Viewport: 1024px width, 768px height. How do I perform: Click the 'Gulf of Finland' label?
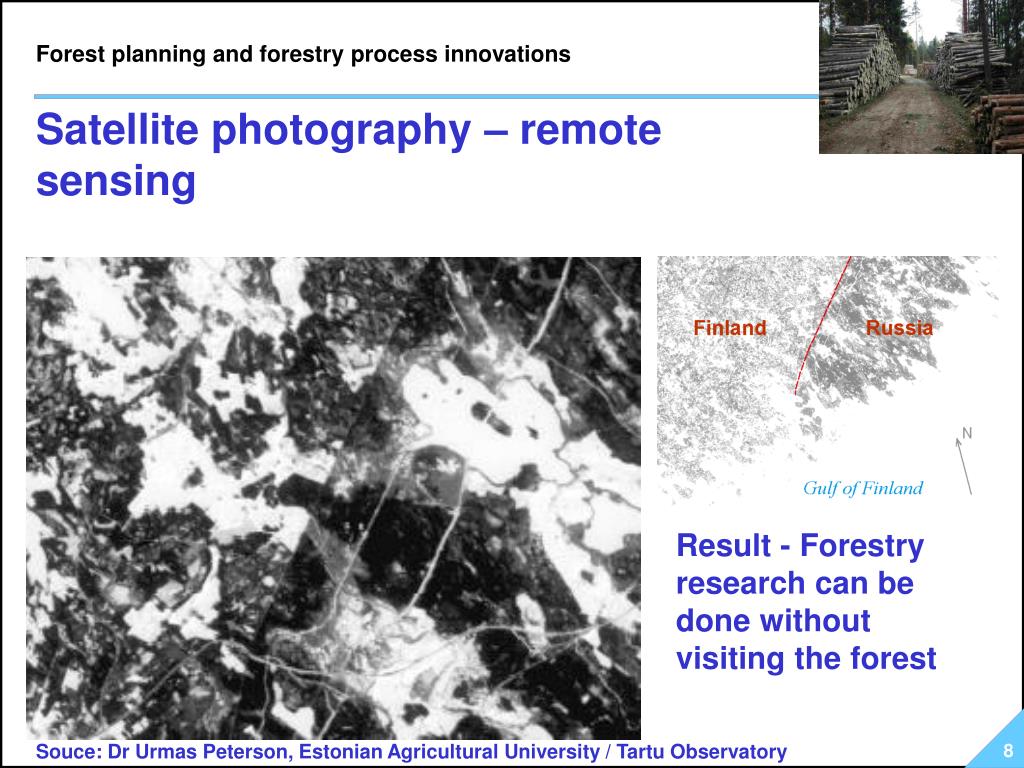click(863, 488)
